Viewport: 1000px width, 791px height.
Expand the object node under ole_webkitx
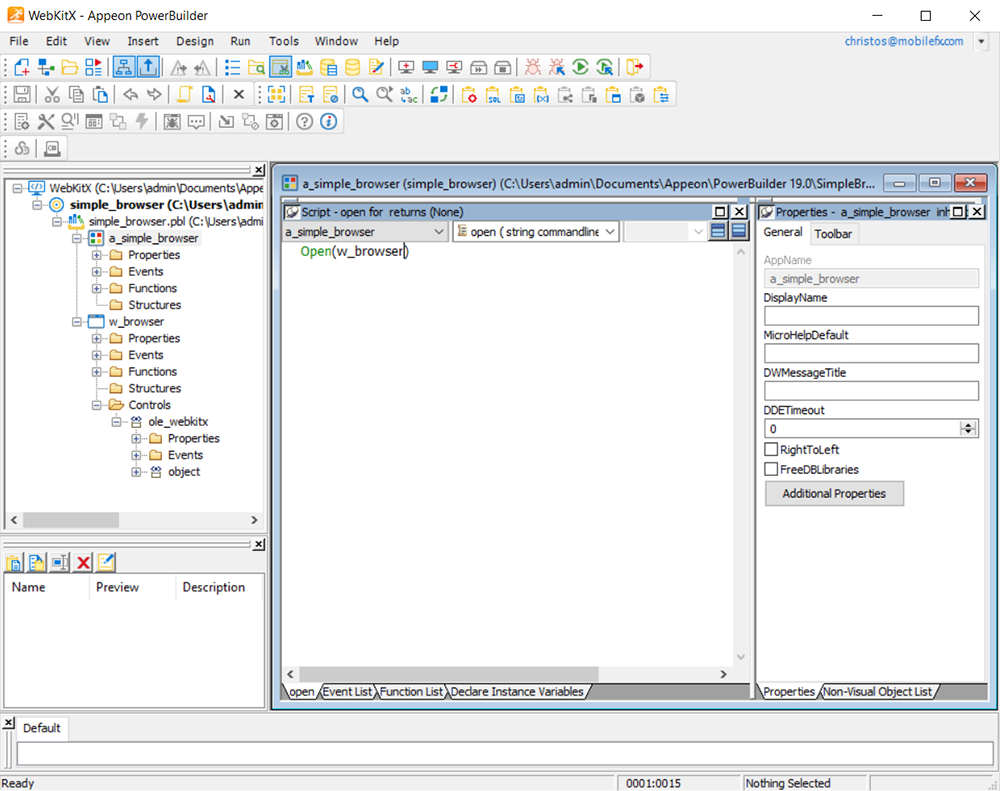(x=136, y=472)
